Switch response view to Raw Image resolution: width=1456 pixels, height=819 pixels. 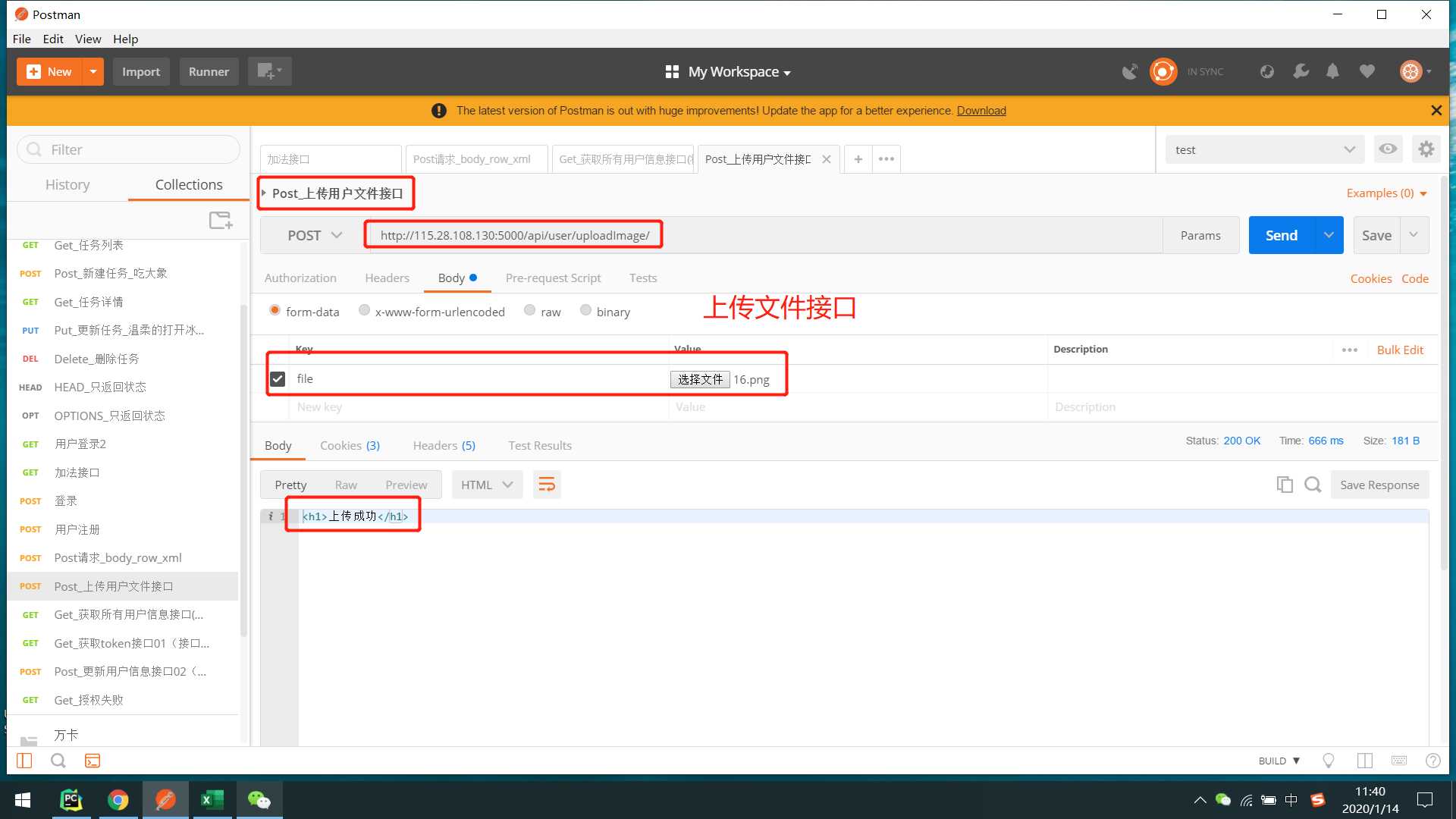[x=346, y=485]
